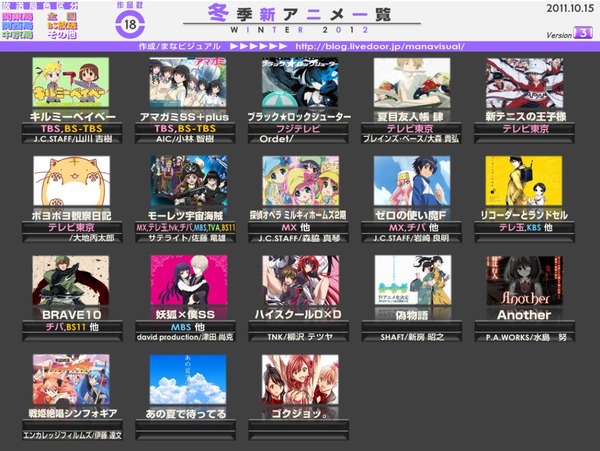Image resolution: width=600 pixels, height=451 pixels.
Task: Click the モーレツ宇宙海賊 thumbnail
Action: (189, 181)
